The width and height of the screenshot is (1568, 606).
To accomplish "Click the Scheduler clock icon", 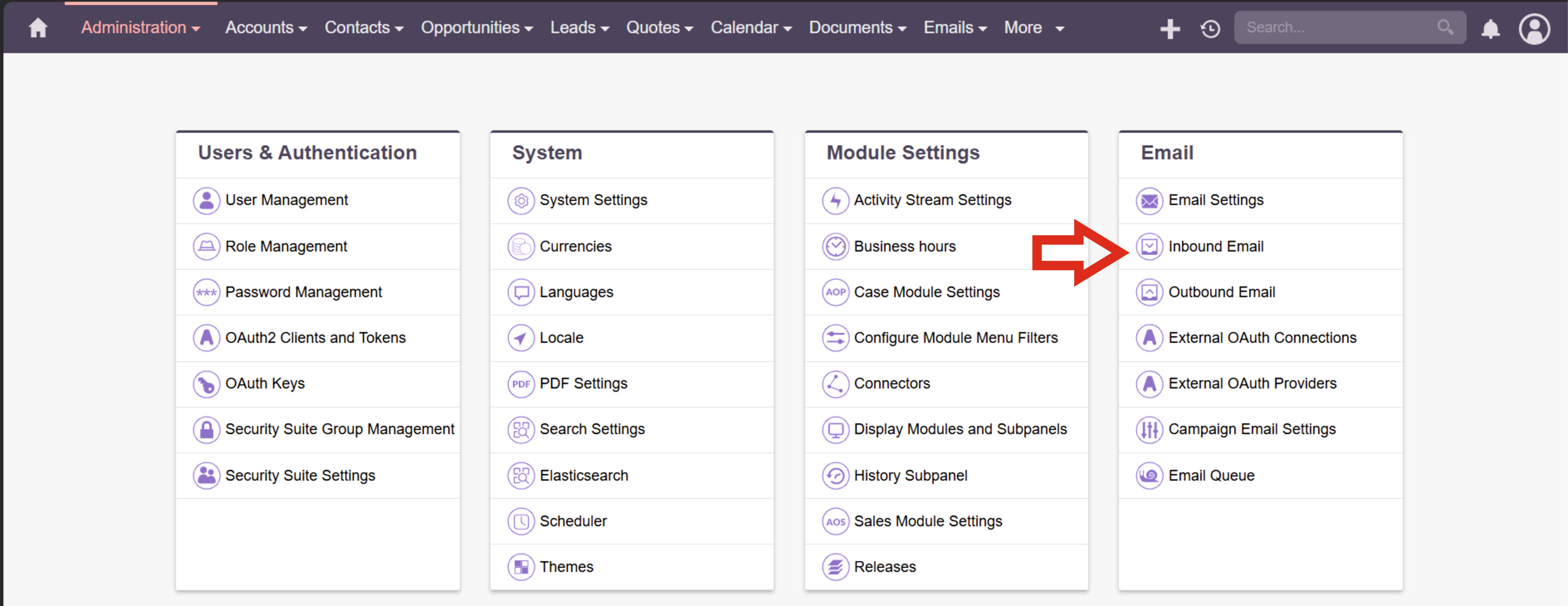I will pyautogui.click(x=521, y=522).
